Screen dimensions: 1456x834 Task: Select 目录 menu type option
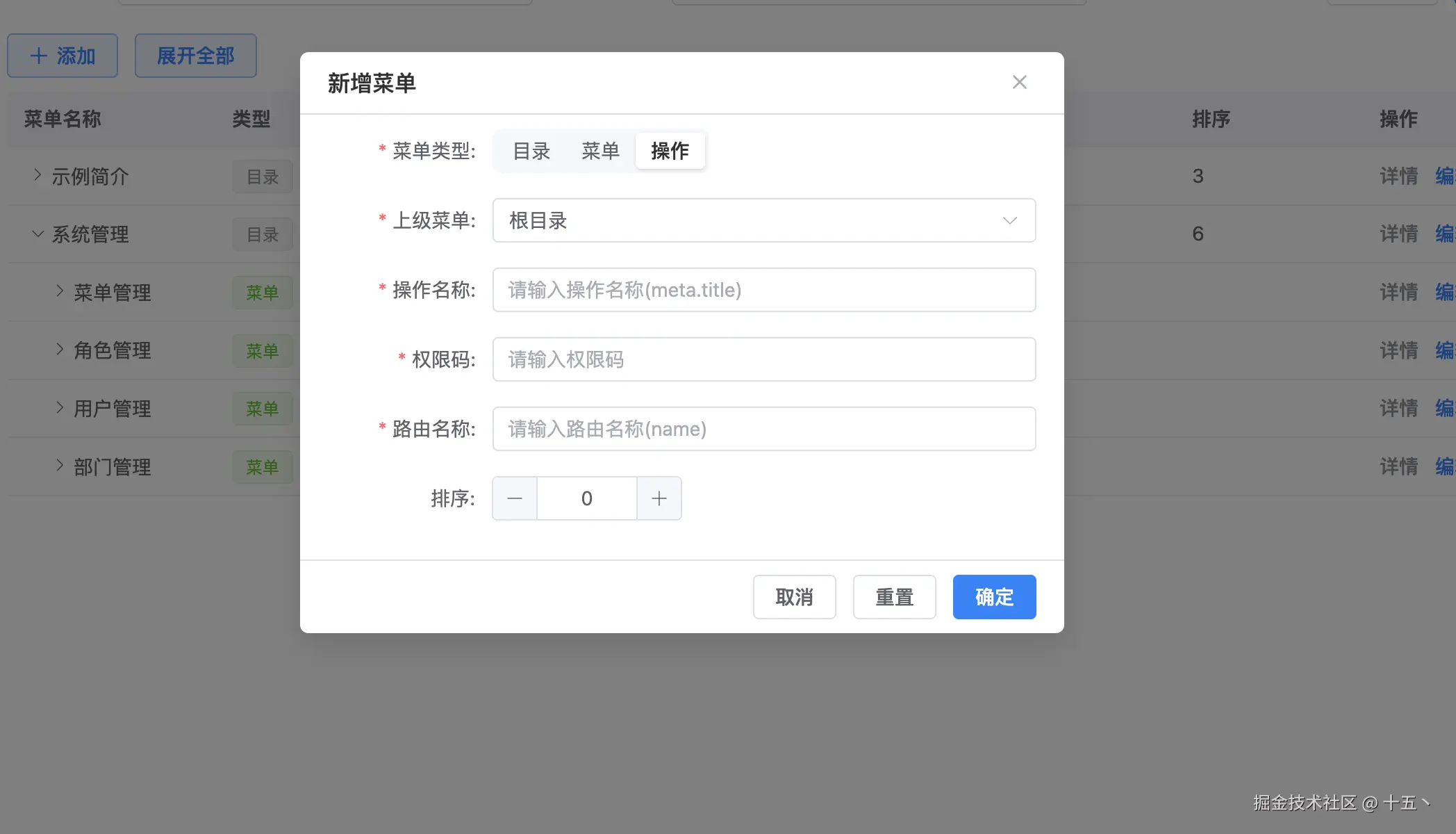(x=531, y=151)
